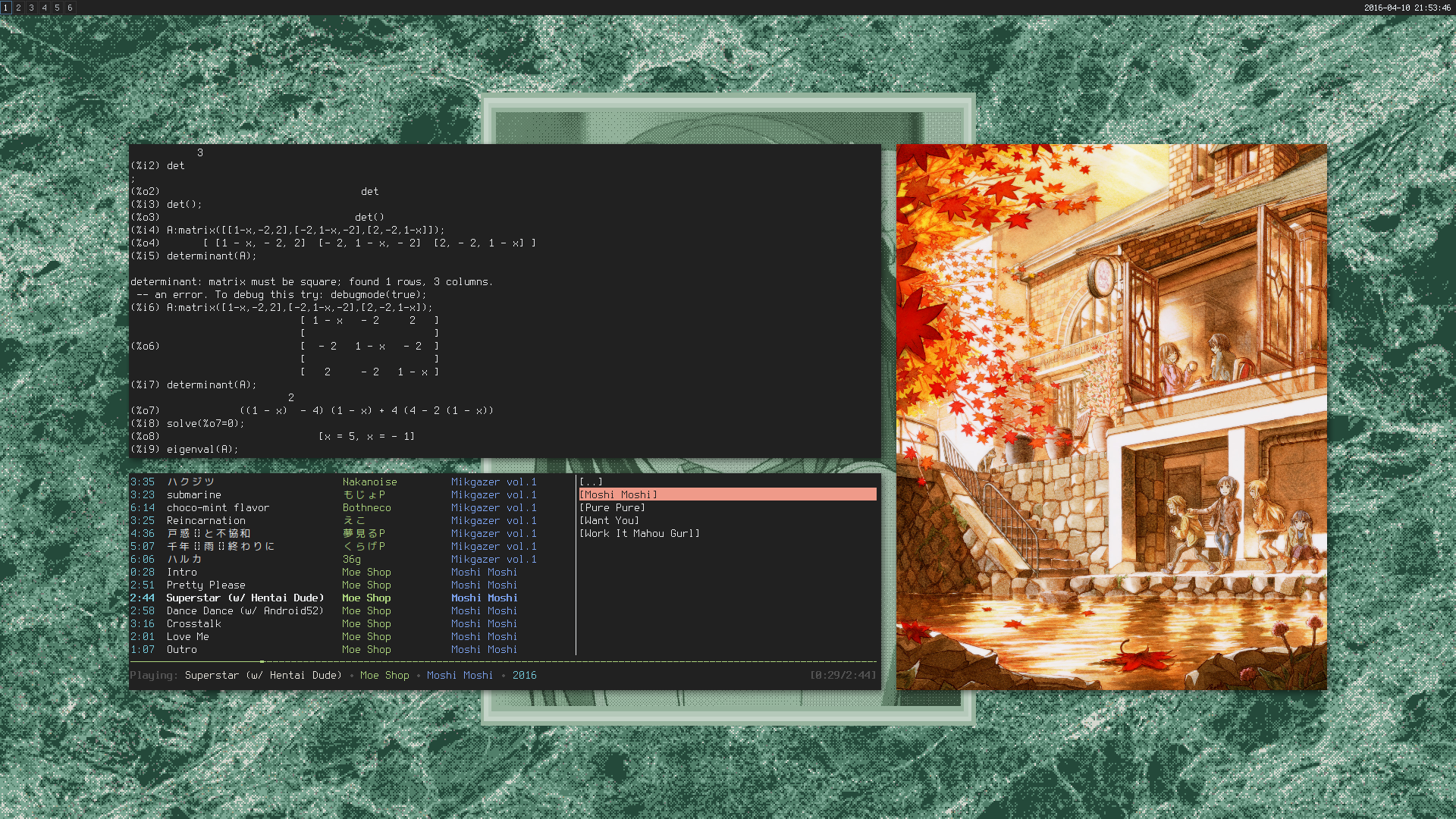Switch to workspace 6 in top bar

70,8
